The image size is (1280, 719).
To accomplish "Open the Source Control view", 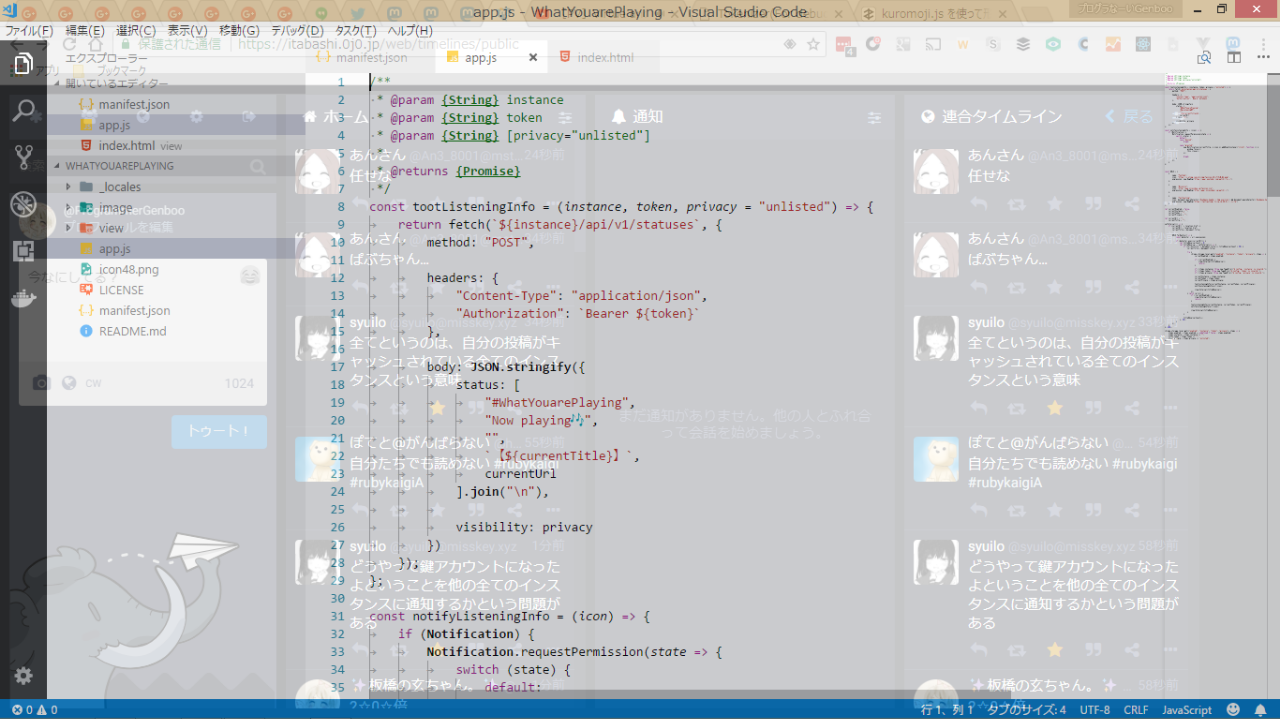I will pos(23,157).
